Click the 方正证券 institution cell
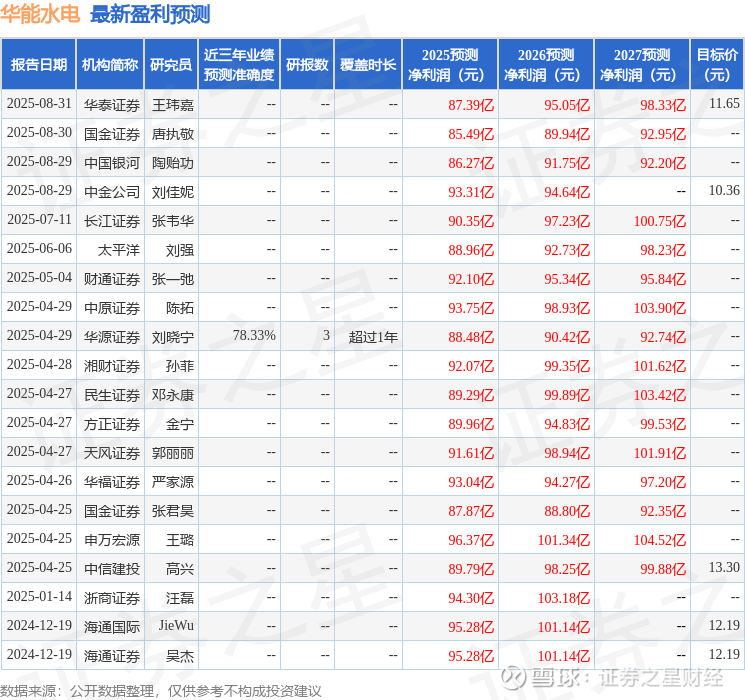Image resolution: width=745 pixels, height=700 pixels. [112, 424]
